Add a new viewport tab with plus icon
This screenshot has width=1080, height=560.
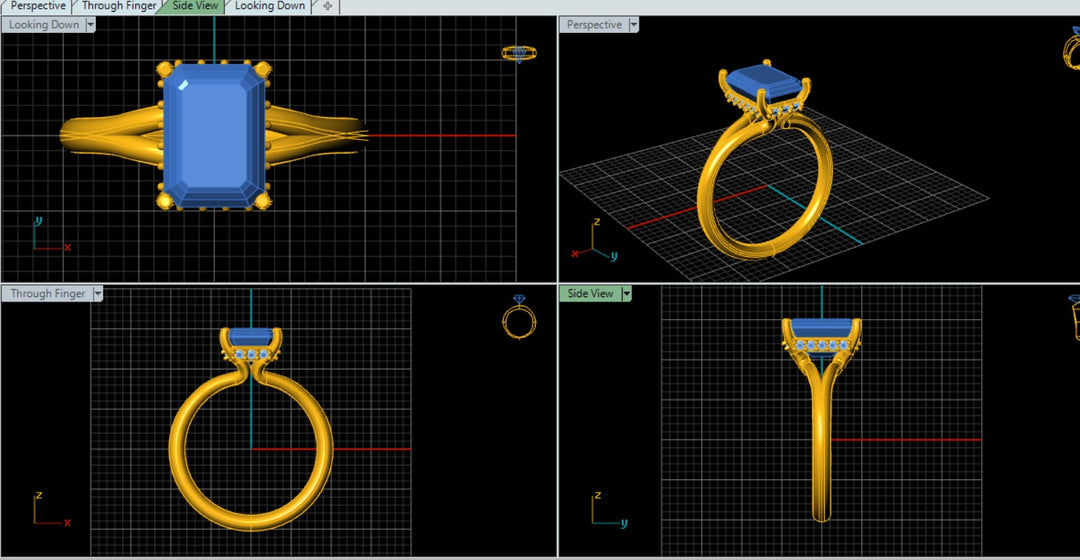click(x=328, y=6)
